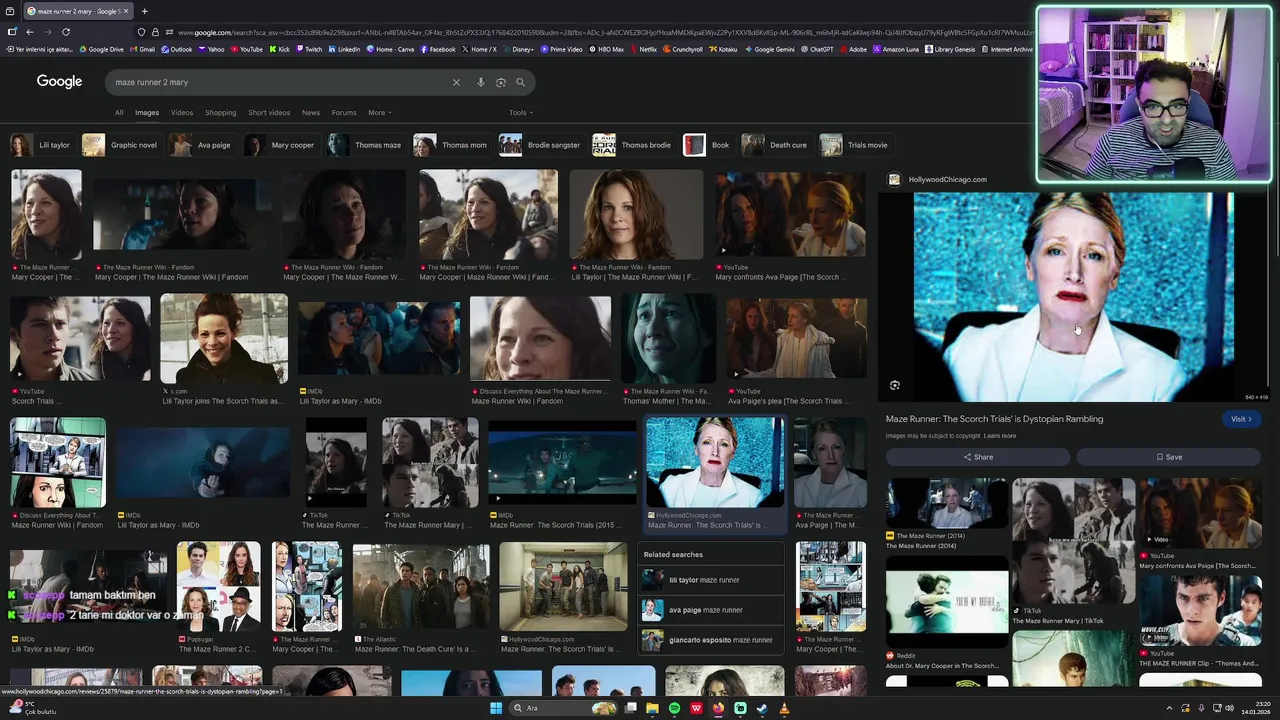Open related search lili taylor maze runner
1280x720 pixels.
713,580
